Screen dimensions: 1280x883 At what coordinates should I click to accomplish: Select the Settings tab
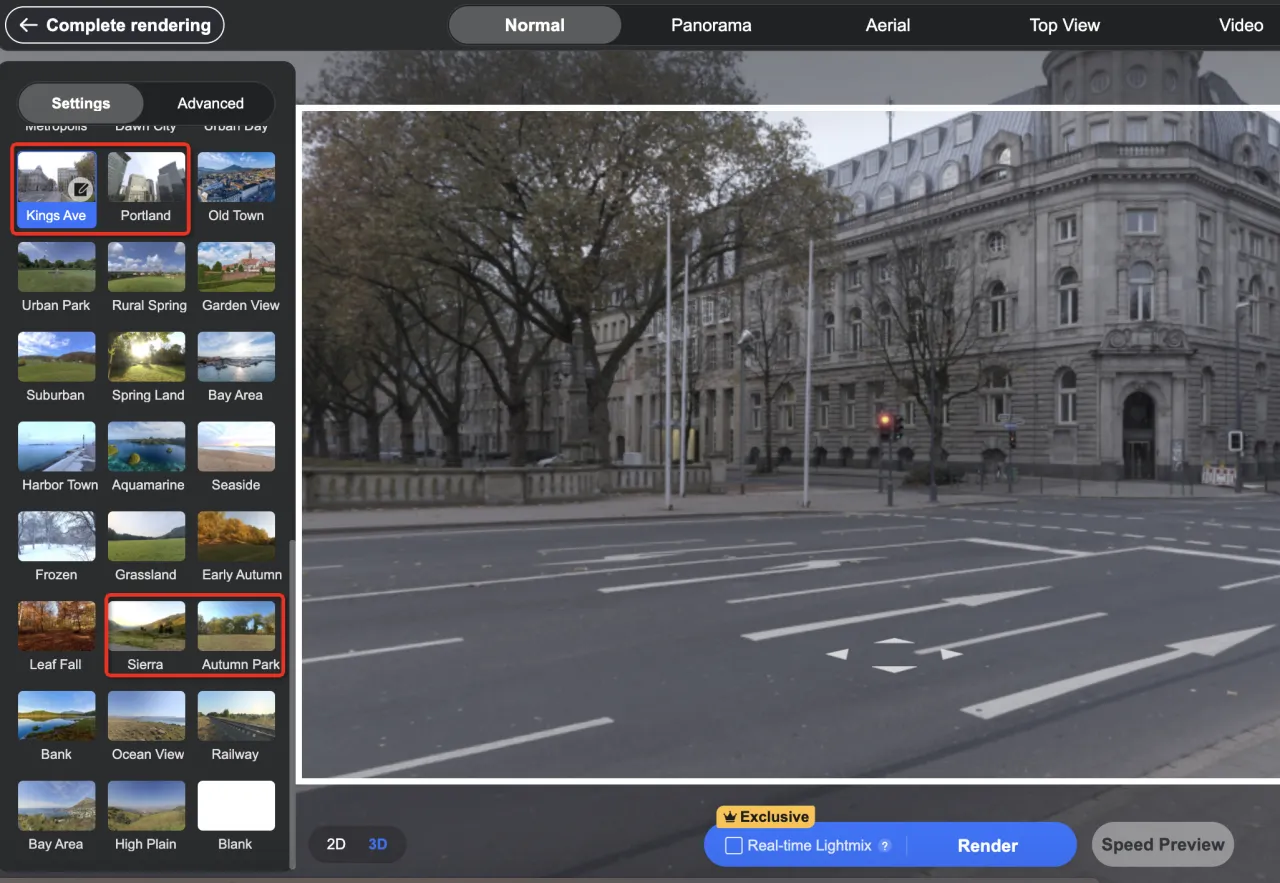pos(81,103)
